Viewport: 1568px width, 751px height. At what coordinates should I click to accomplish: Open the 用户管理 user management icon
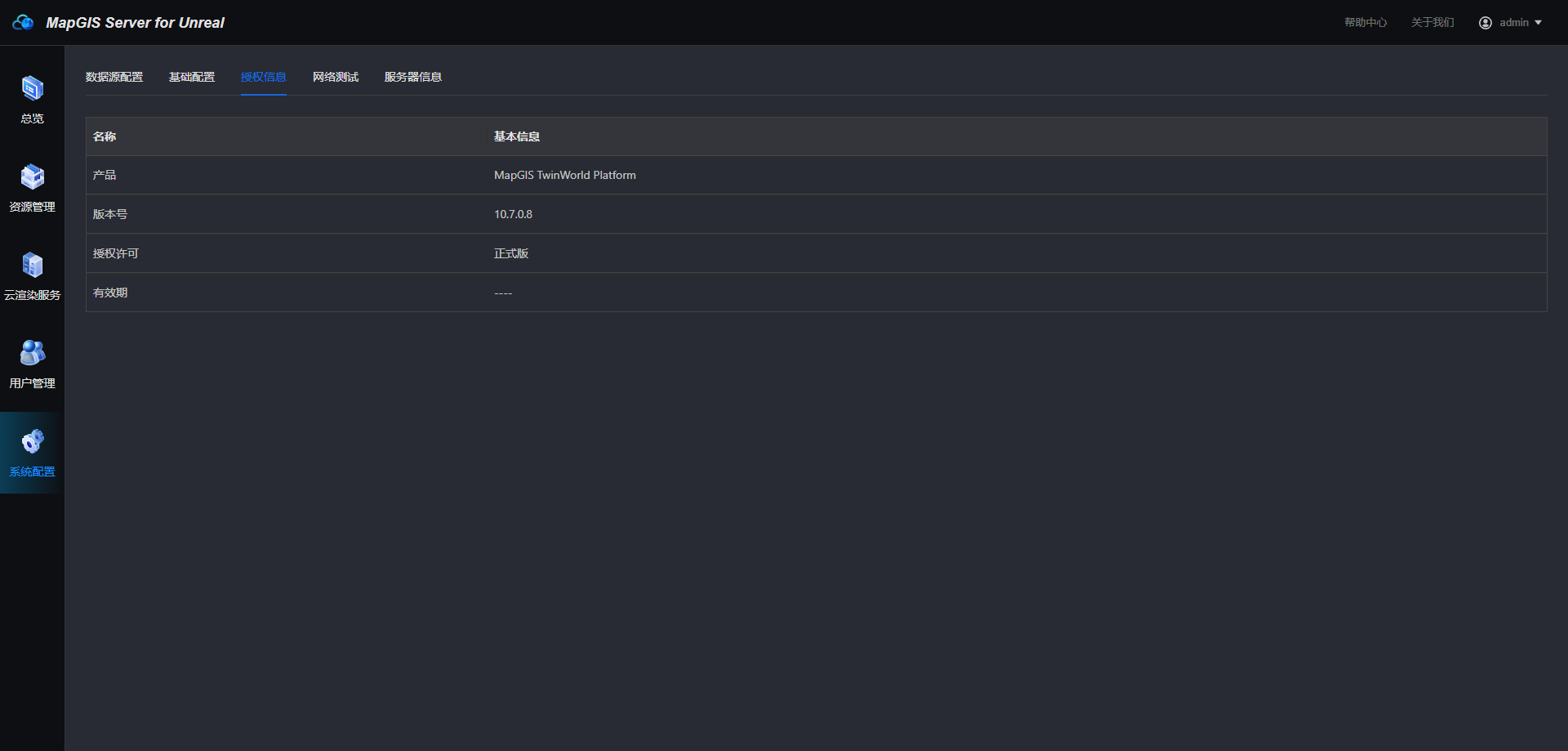pos(32,352)
